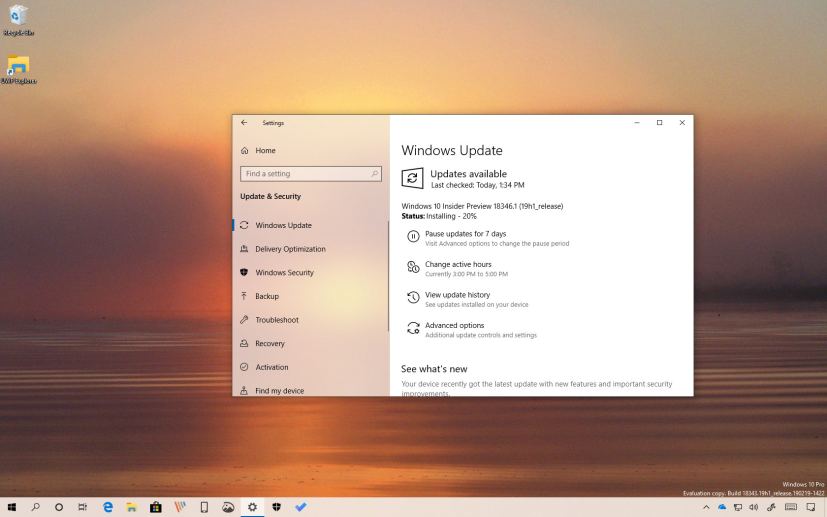Click Windows 10 Insider Preview 18346.1 text
The width and height of the screenshot is (827, 517).
[x=482, y=206]
